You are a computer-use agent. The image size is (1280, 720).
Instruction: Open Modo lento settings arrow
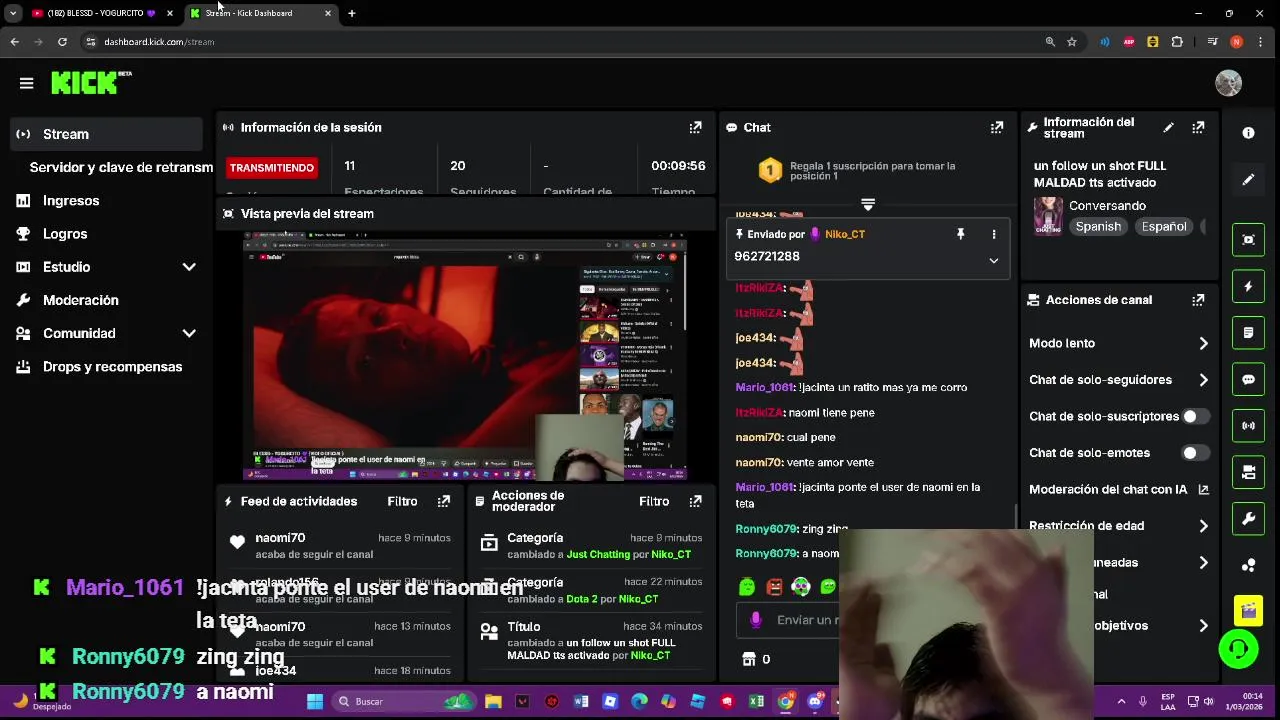click(x=1203, y=343)
